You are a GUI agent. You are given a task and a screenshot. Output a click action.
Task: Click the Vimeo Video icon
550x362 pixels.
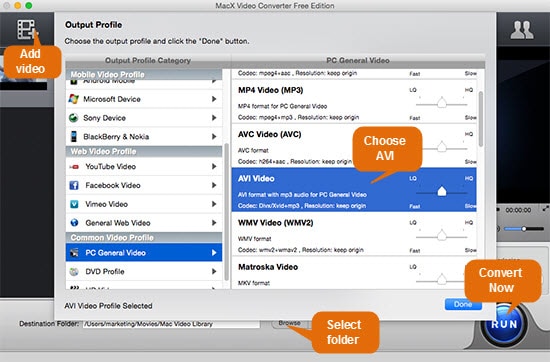point(74,204)
